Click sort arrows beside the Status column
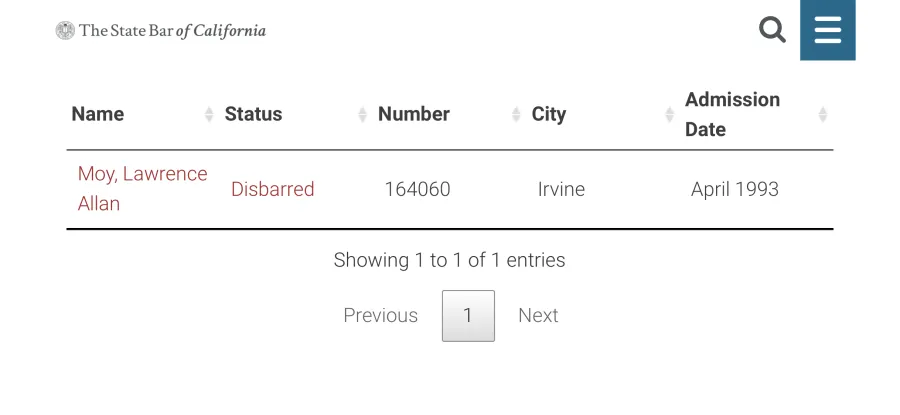This screenshot has width=900, height=415. [x=363, y=115]
